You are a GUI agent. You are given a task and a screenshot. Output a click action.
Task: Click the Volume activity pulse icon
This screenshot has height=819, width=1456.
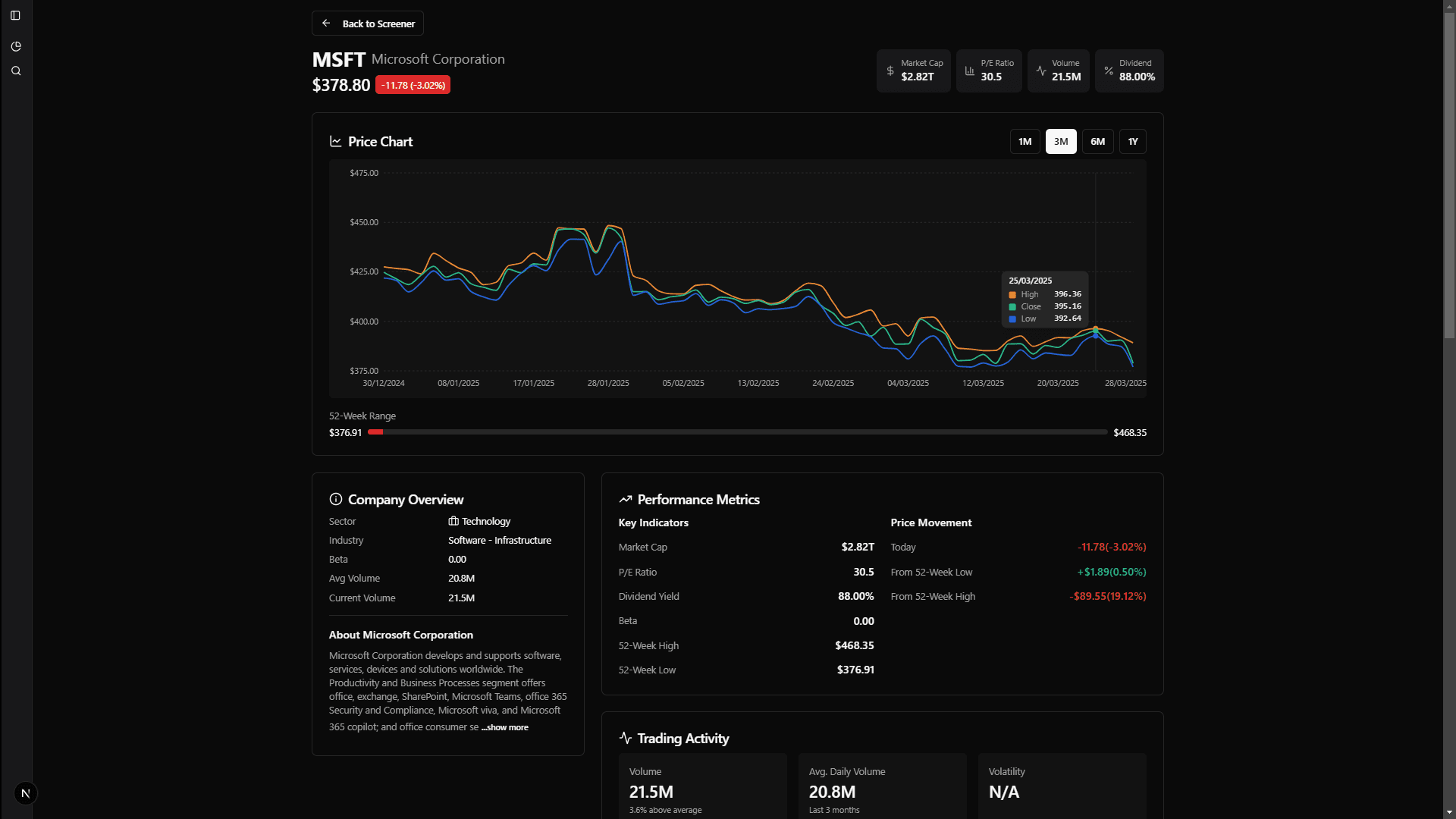(1041, 71)
